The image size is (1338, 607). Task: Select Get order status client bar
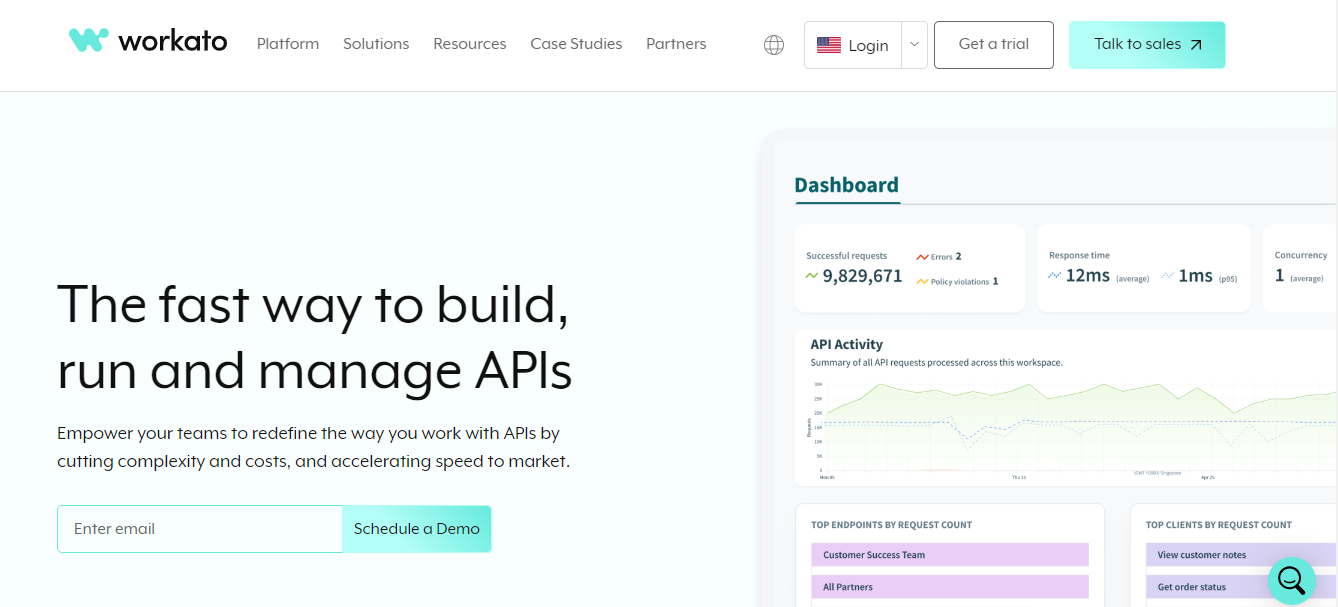click(x=1241, y=587)
